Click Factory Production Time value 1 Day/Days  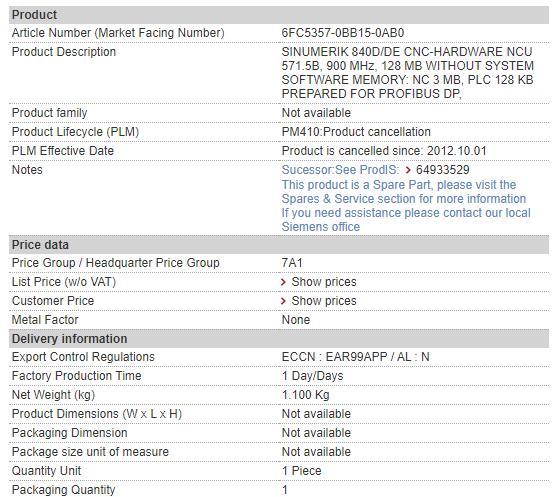pyautogui.click(x=312, y=376)
